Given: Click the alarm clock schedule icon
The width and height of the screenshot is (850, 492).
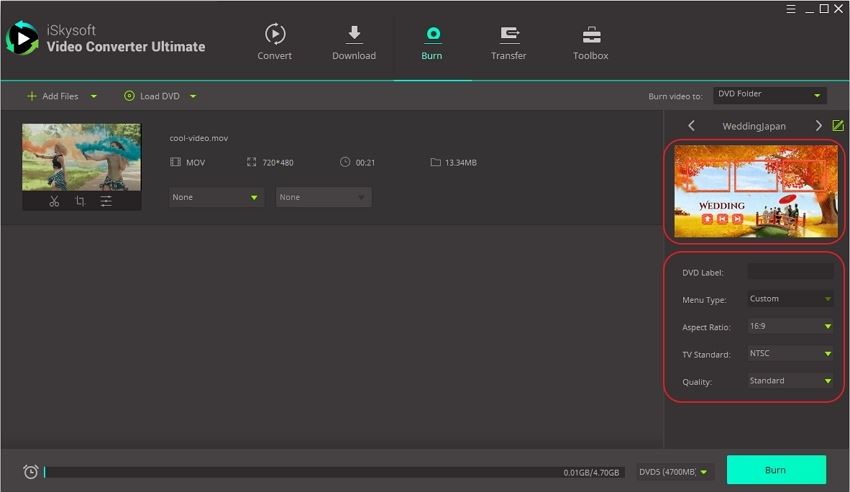Looking at the screenshot, I should (x=31, y=471).
